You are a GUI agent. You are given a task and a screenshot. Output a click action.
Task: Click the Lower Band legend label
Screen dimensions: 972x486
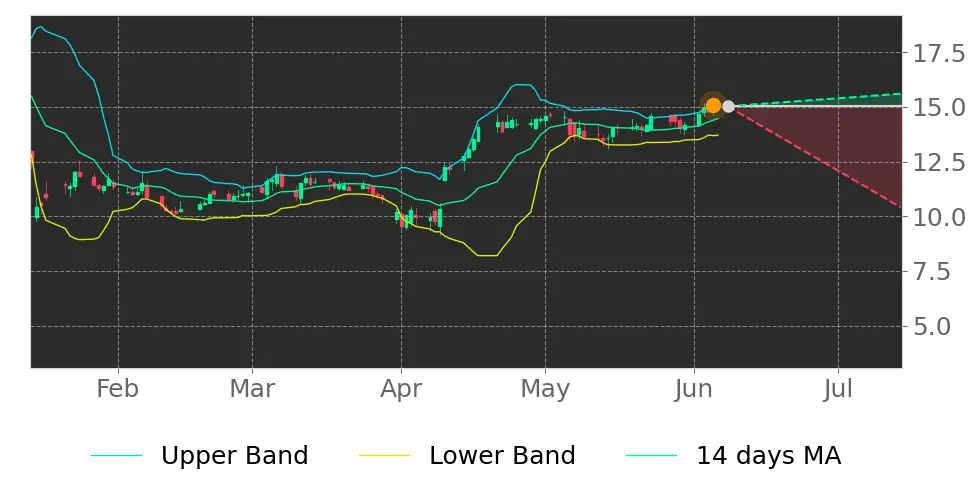pyautogui.click(x=502, y=456)
